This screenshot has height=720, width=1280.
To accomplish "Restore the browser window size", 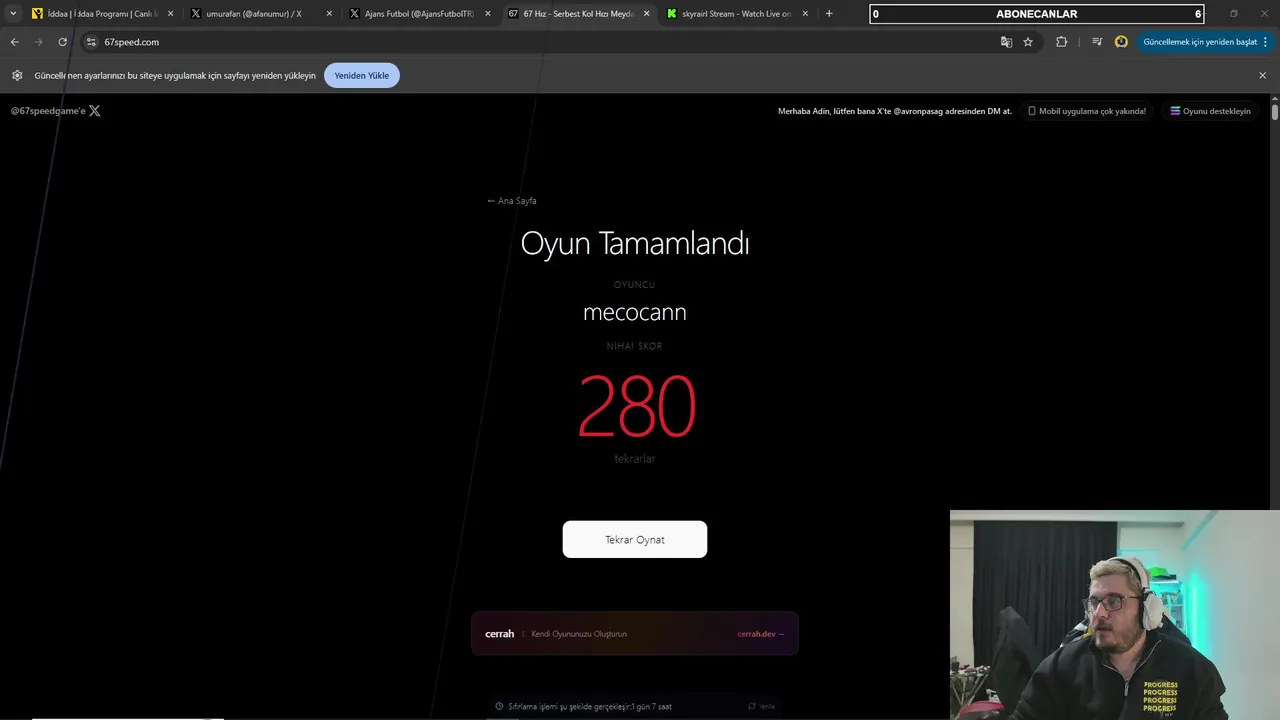I will (1233, 14).
